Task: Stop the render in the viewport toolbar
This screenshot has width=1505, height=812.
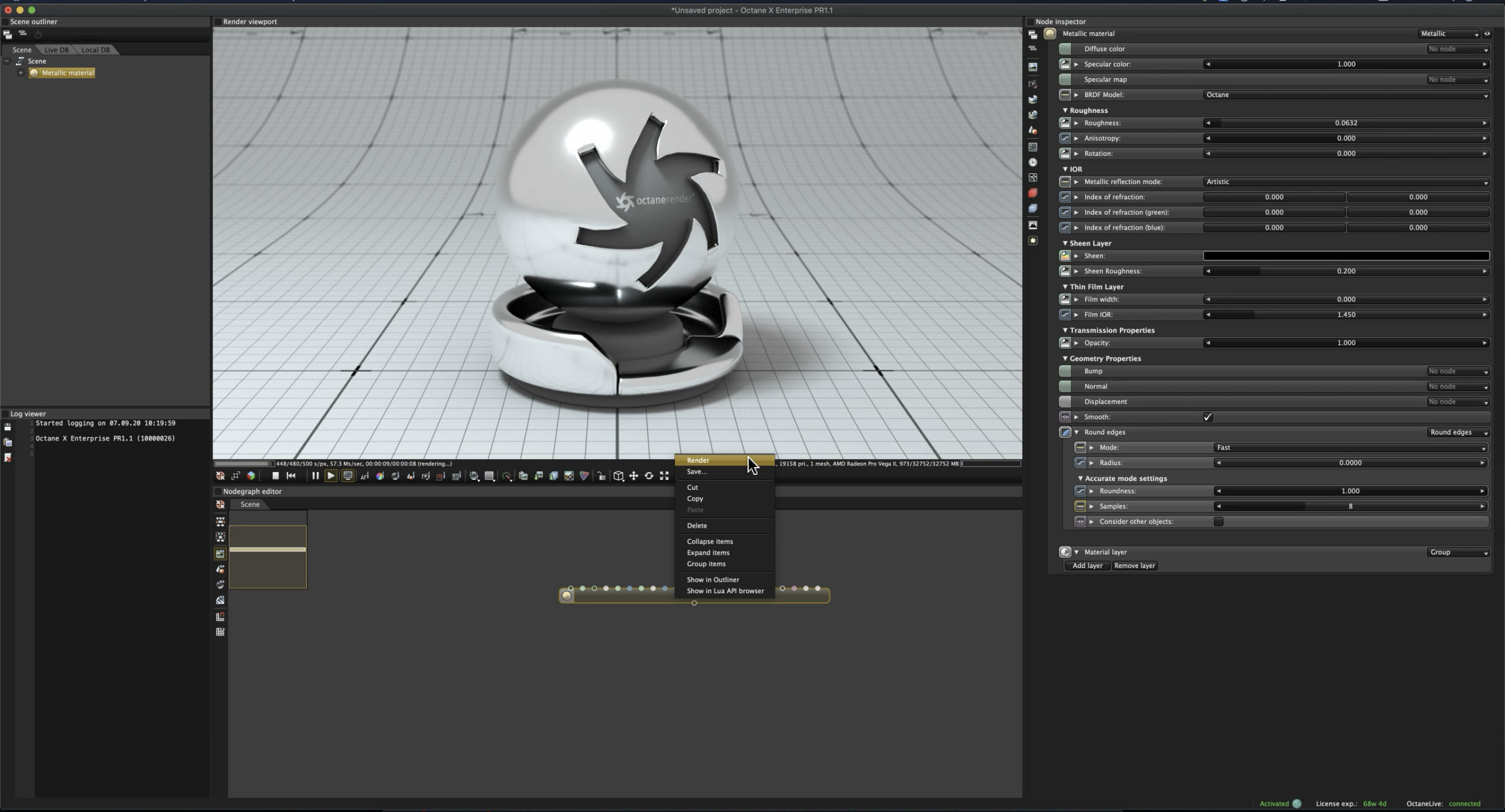Action: (275, 476)
